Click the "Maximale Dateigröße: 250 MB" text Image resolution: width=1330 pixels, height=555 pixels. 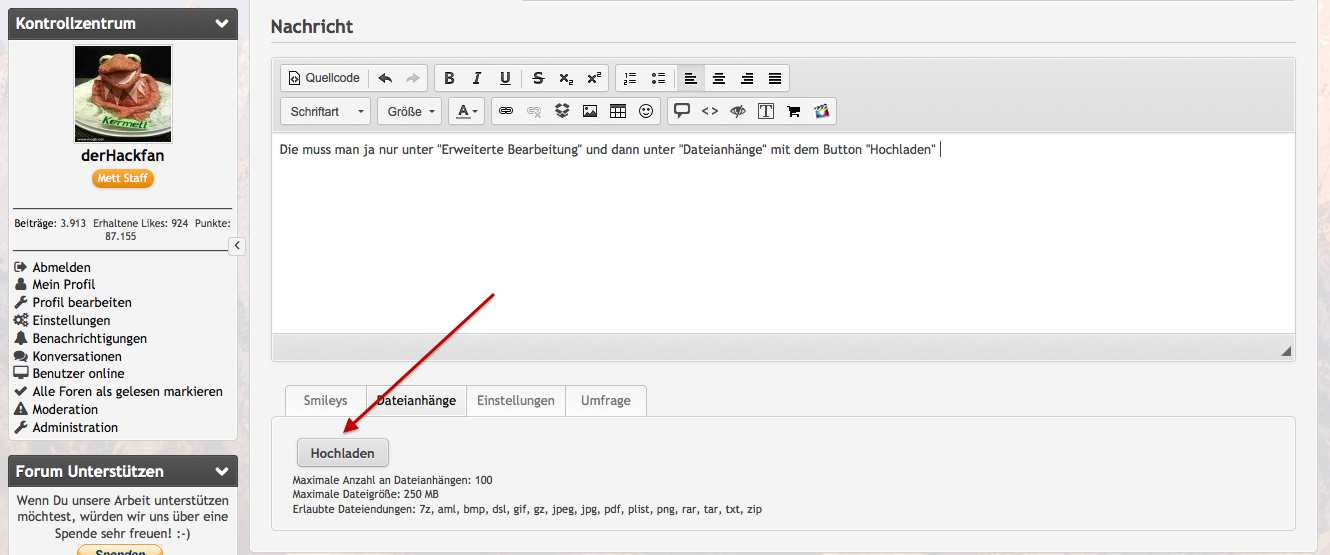point(365,494)
